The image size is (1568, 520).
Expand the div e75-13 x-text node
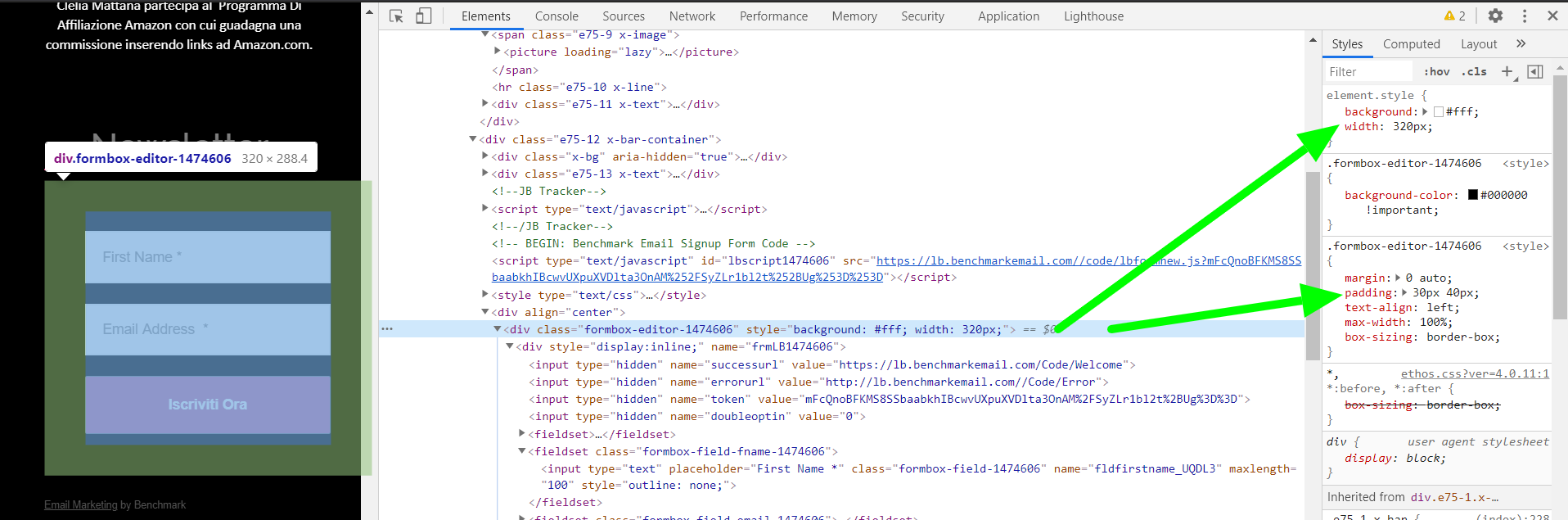click(x=485, y=173)
